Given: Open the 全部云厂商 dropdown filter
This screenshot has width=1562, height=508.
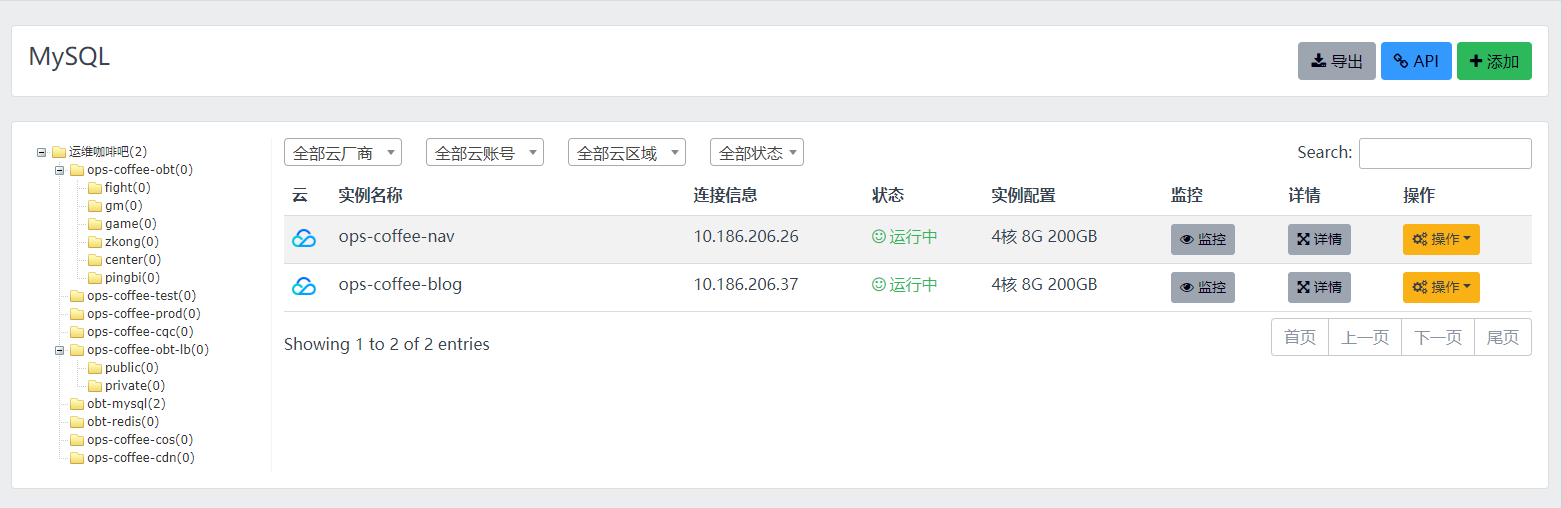Looking at the screenshot, I should (343, 153).
